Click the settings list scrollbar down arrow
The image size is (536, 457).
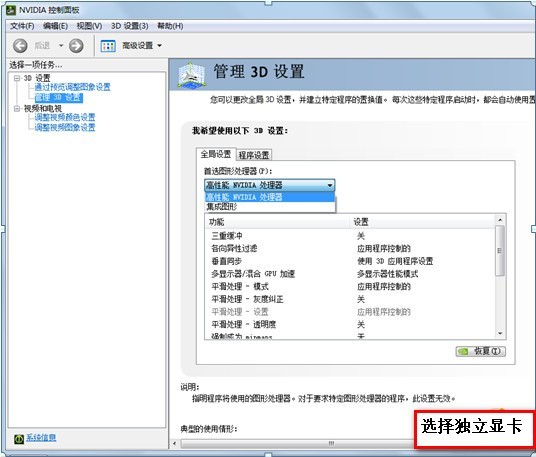pyautogui.click(x=500, y=333)
